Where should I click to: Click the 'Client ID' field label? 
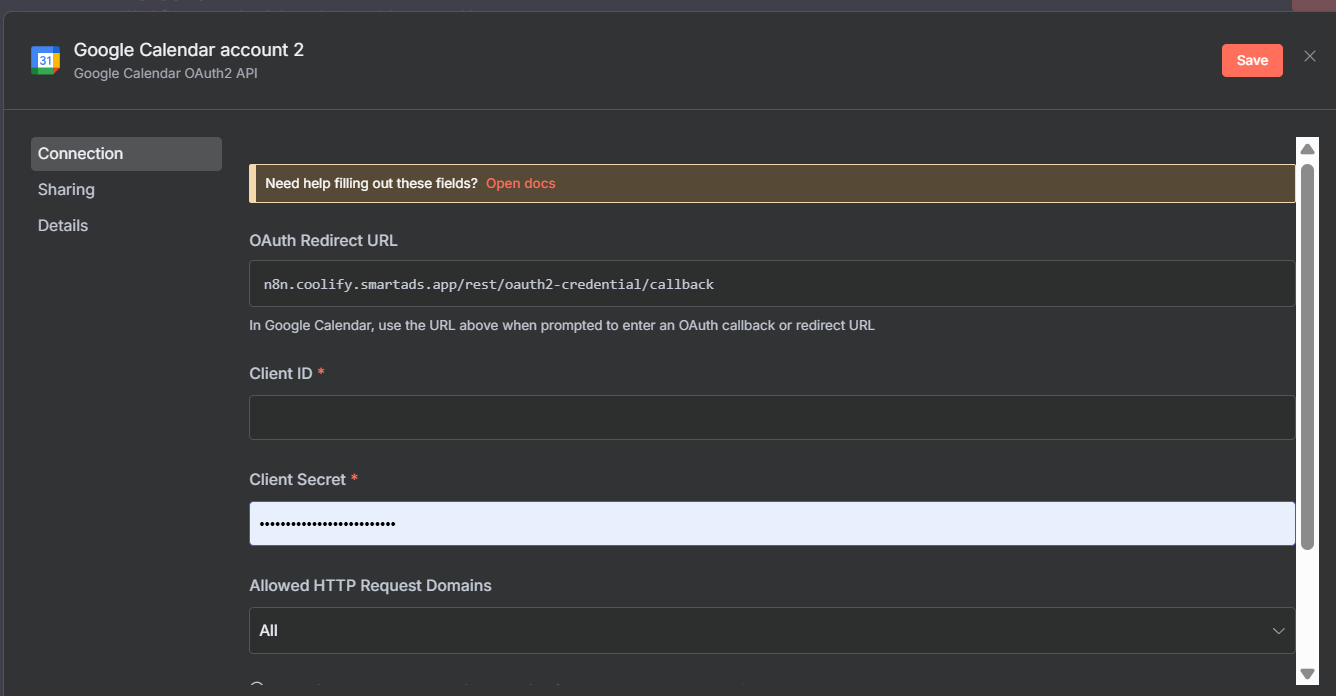(x=281, y=373)
